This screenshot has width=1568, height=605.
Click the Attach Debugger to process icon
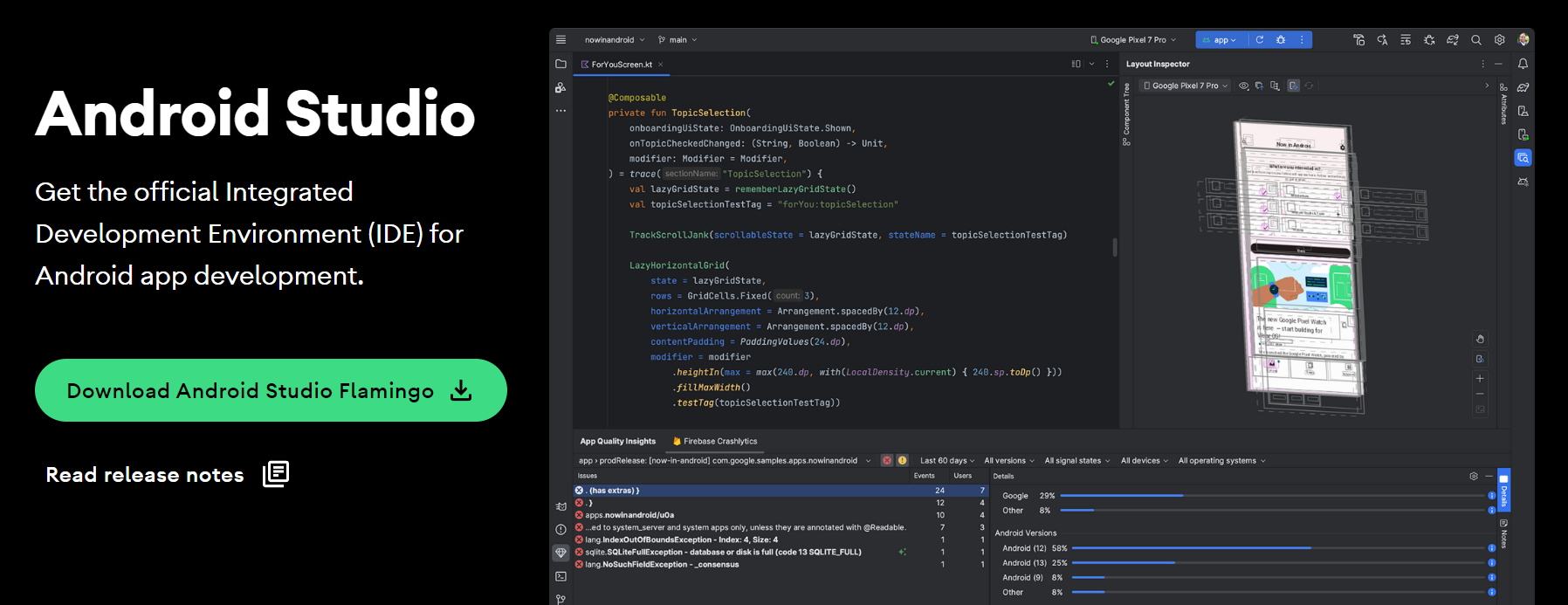click(1429, 39)
